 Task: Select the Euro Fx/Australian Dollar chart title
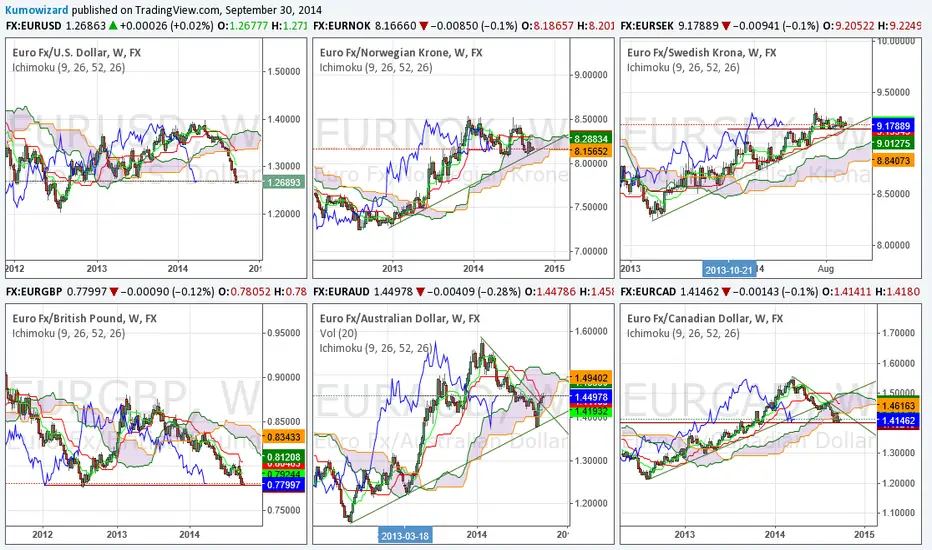(399, 318)
